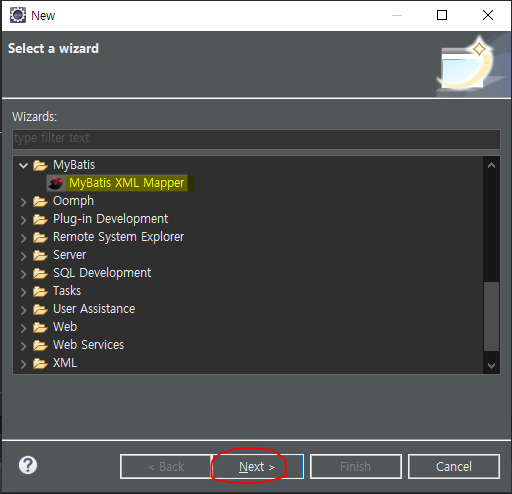Expand the Oomph category
The height and width of the screenshot is (494, 512).
[x=23, y=202]
